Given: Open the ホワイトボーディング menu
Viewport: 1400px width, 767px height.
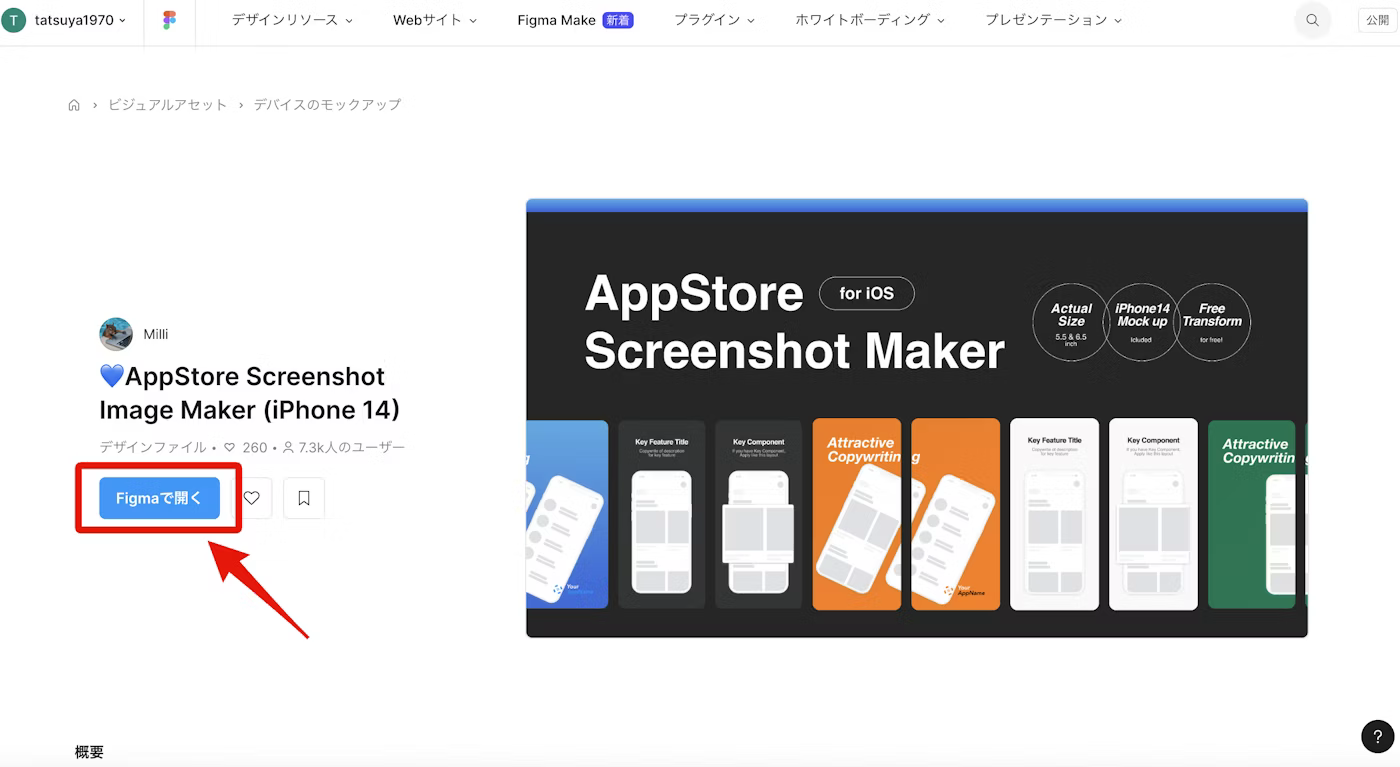Looking at the screenshot, I should (x=869, y=20).
